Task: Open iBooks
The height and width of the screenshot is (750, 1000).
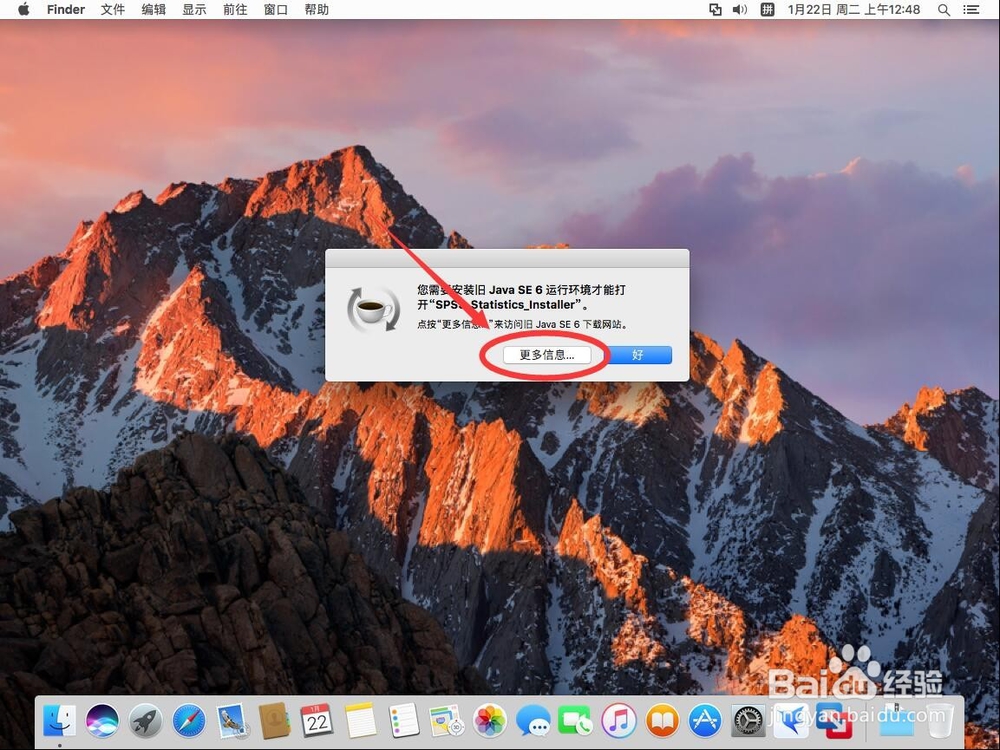Action: pyautogui.click(x=661, y=722)
